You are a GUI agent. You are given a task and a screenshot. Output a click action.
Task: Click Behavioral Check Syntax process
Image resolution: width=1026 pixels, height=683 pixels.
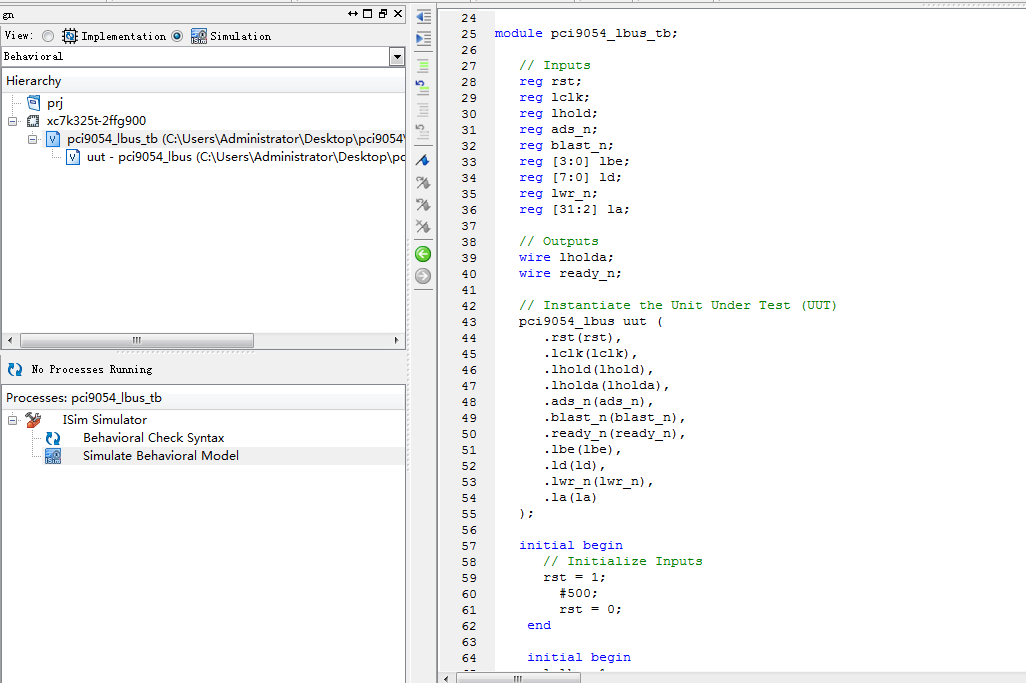point(153,438)
